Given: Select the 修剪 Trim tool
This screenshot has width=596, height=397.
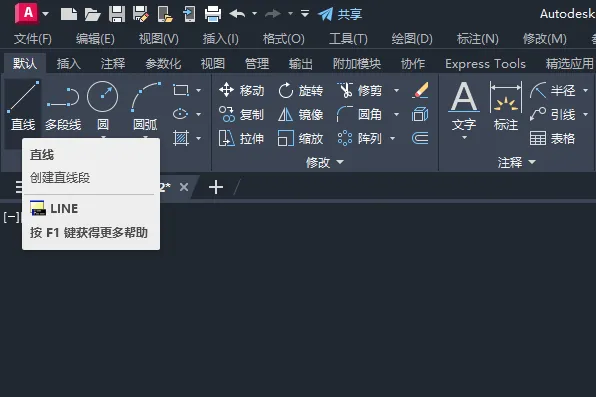Looking at the screenshot, I should (x=359, y=91).
